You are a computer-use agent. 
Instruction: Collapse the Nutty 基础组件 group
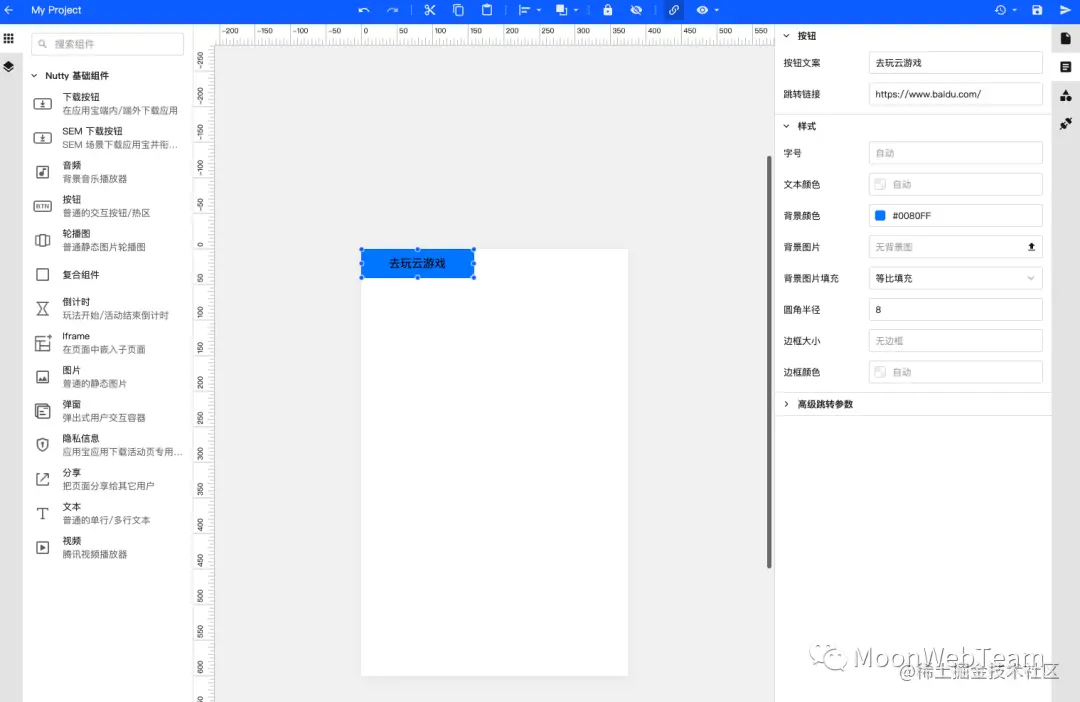(34, 76)
